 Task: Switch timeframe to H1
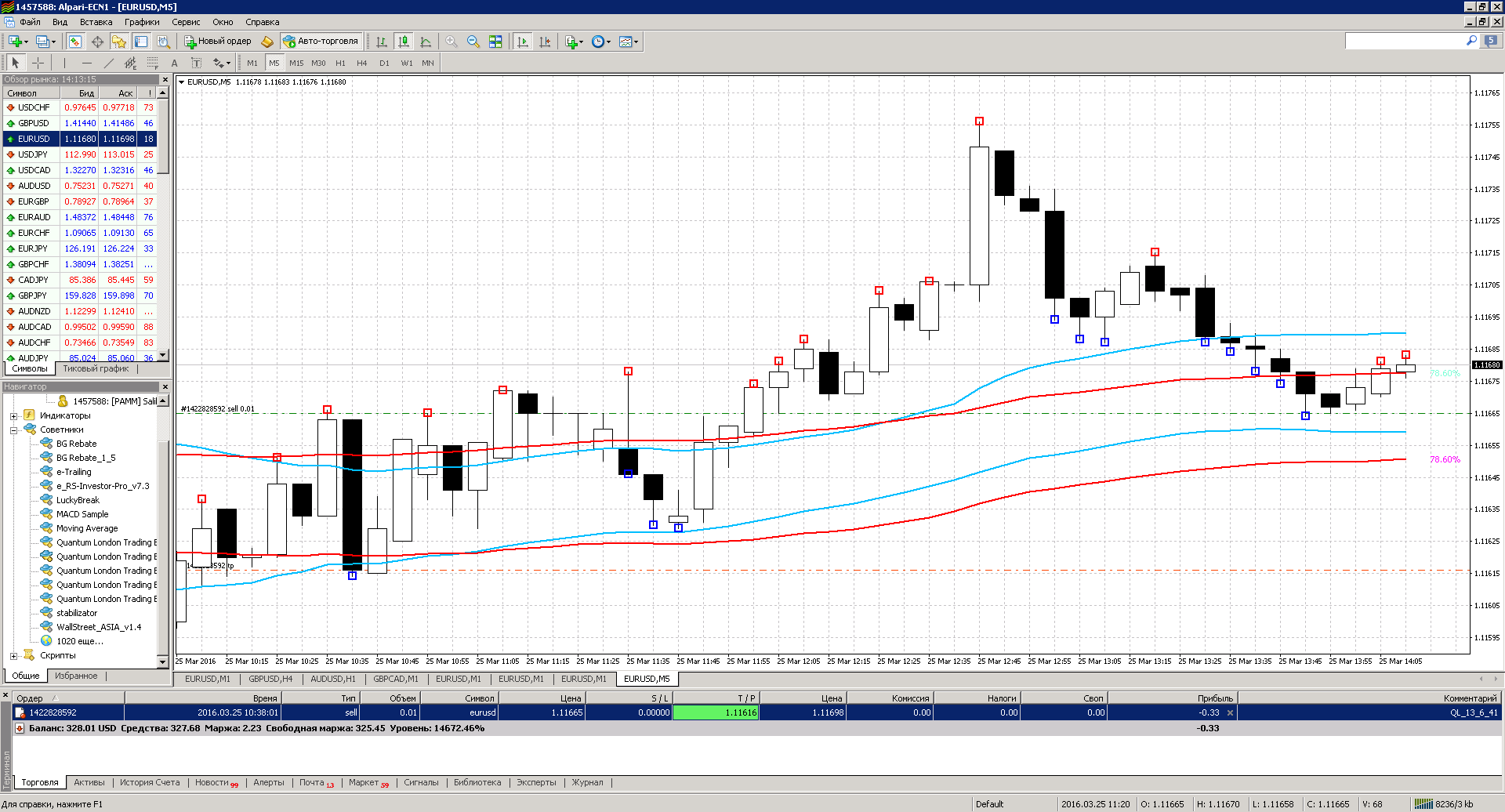[340, 63]
